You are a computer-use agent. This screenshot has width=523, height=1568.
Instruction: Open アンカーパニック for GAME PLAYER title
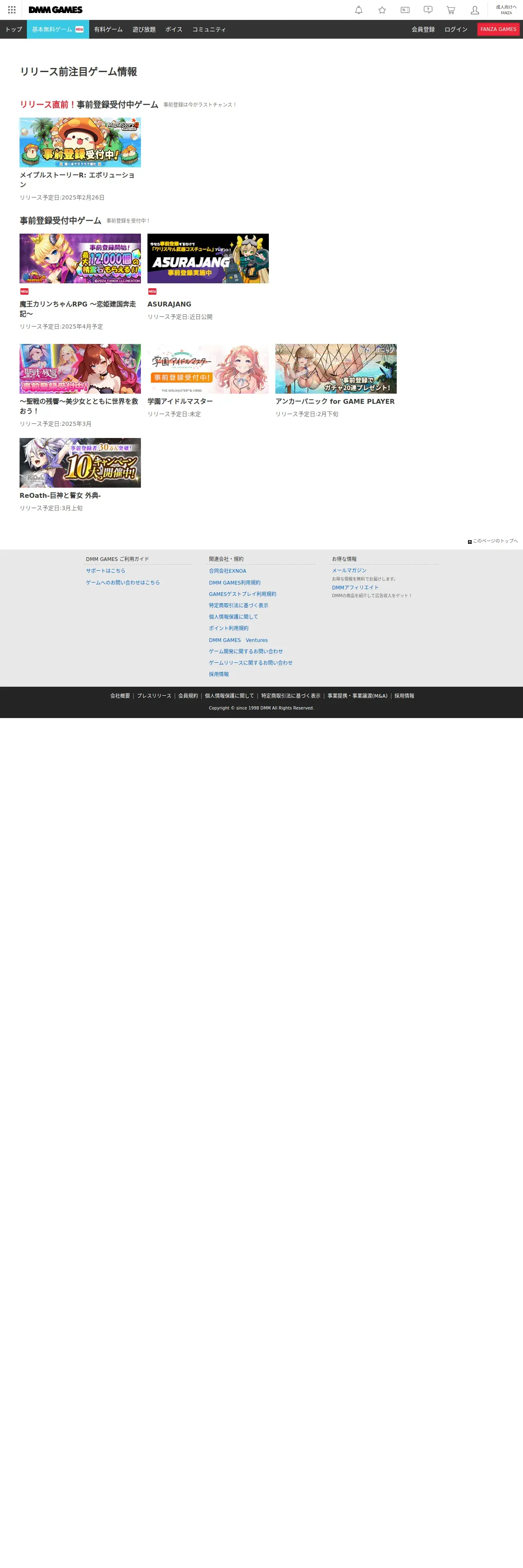[x=335, y=402]
